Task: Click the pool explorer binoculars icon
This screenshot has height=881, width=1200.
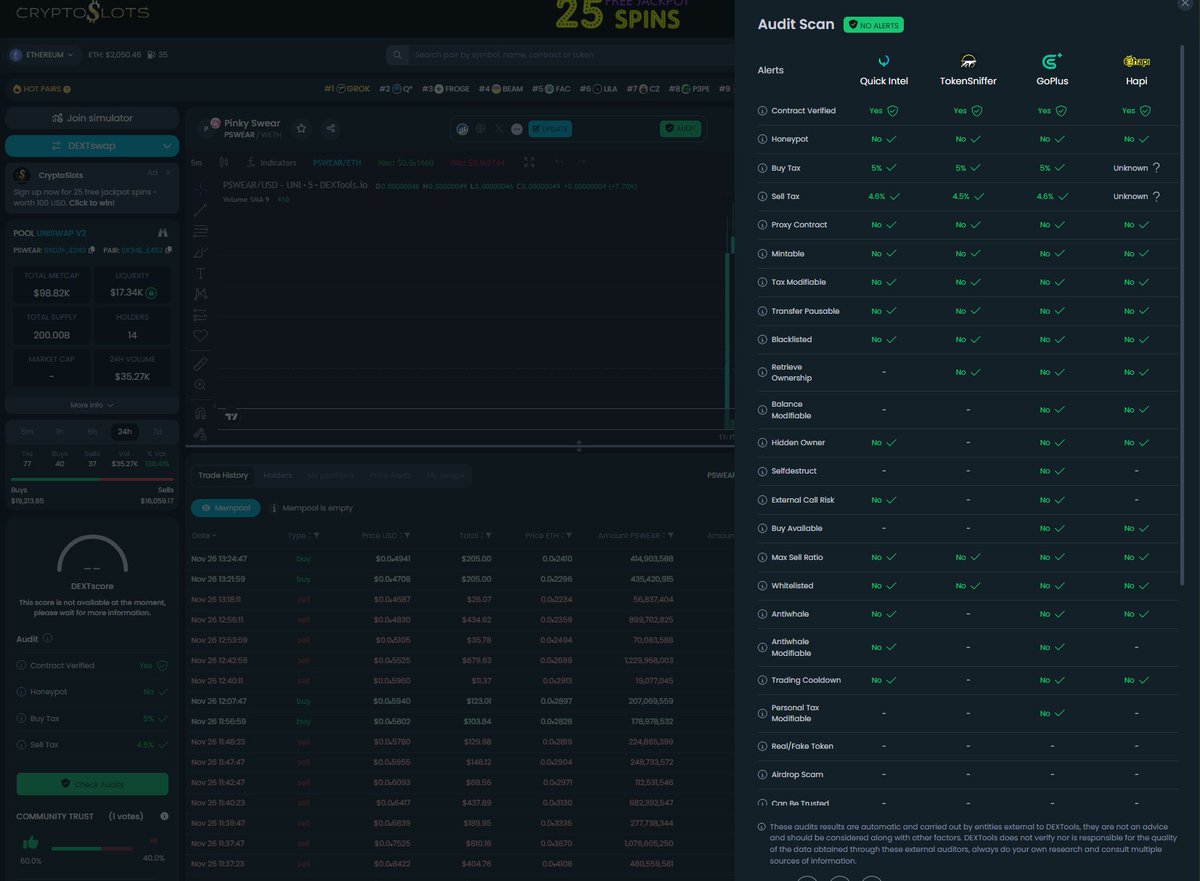Action: pyautogui.click(x=163, y=233)
